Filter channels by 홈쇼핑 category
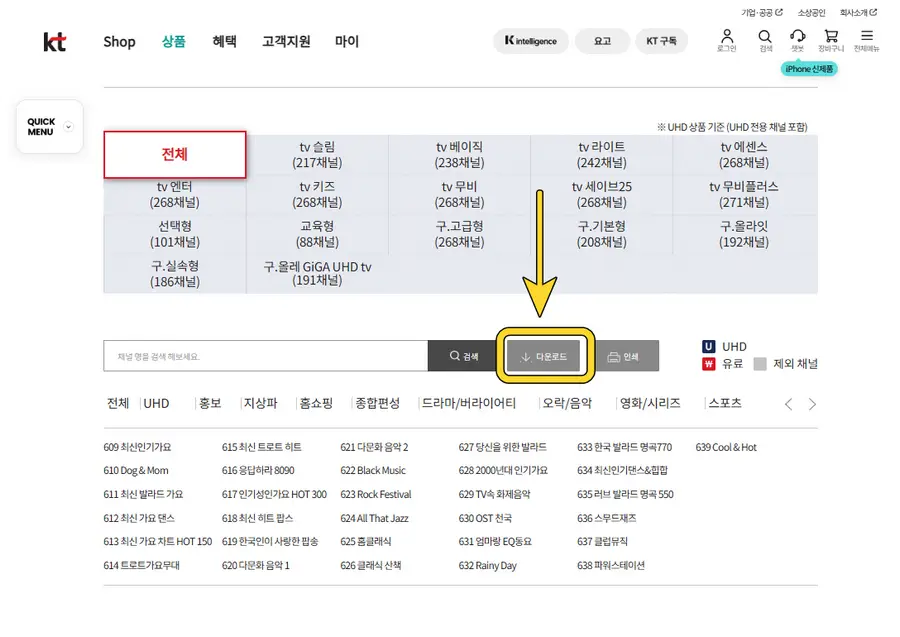This screenshot has width=900, height=637. coord(316,404)
